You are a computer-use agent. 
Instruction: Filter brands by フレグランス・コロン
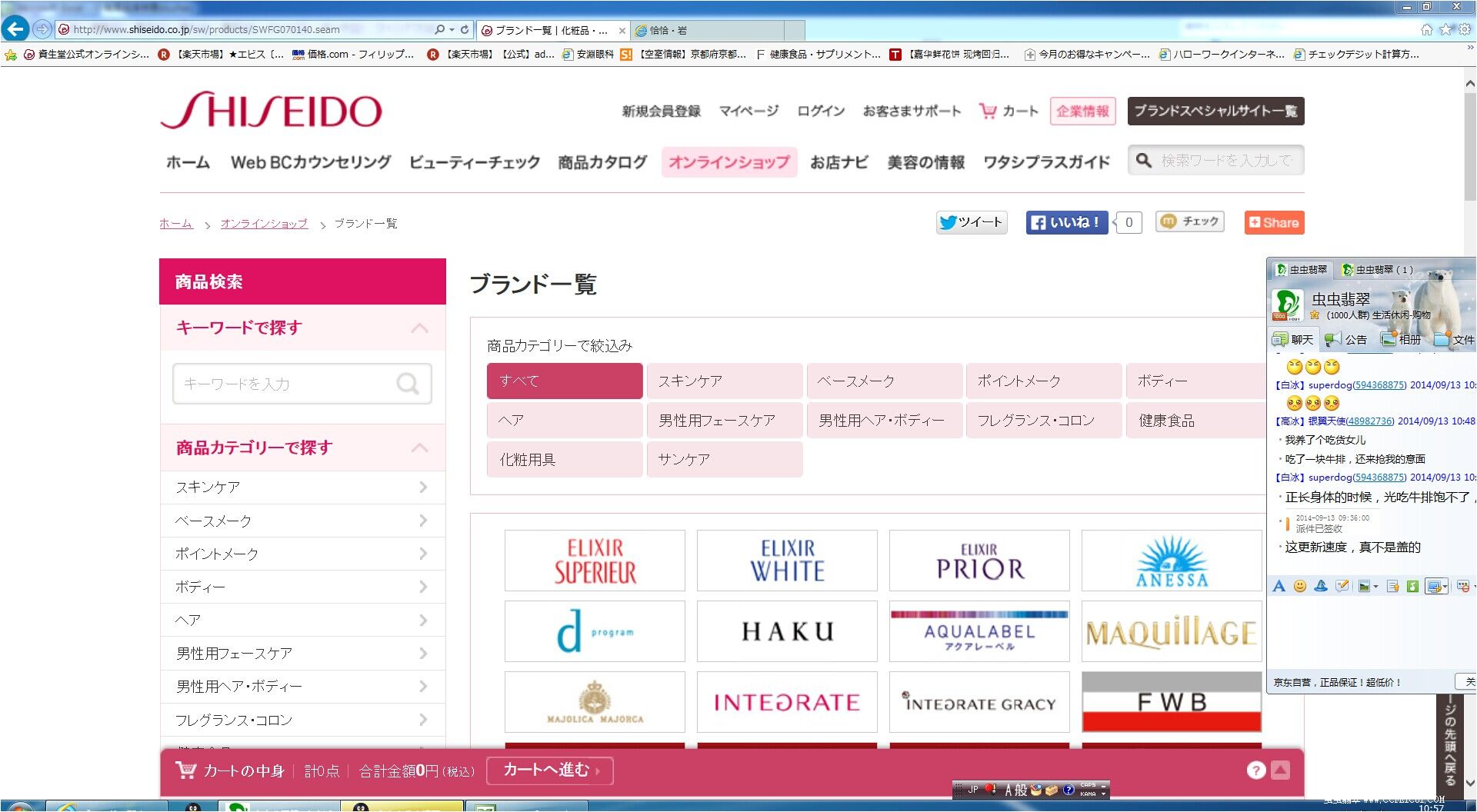1044,420
